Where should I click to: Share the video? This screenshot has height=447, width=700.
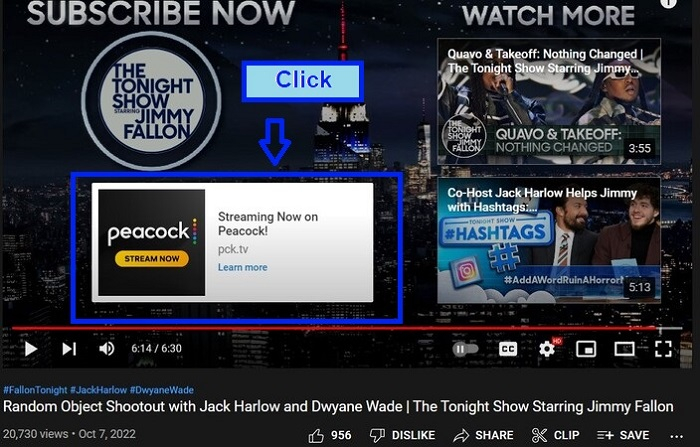tap(483, 435)
